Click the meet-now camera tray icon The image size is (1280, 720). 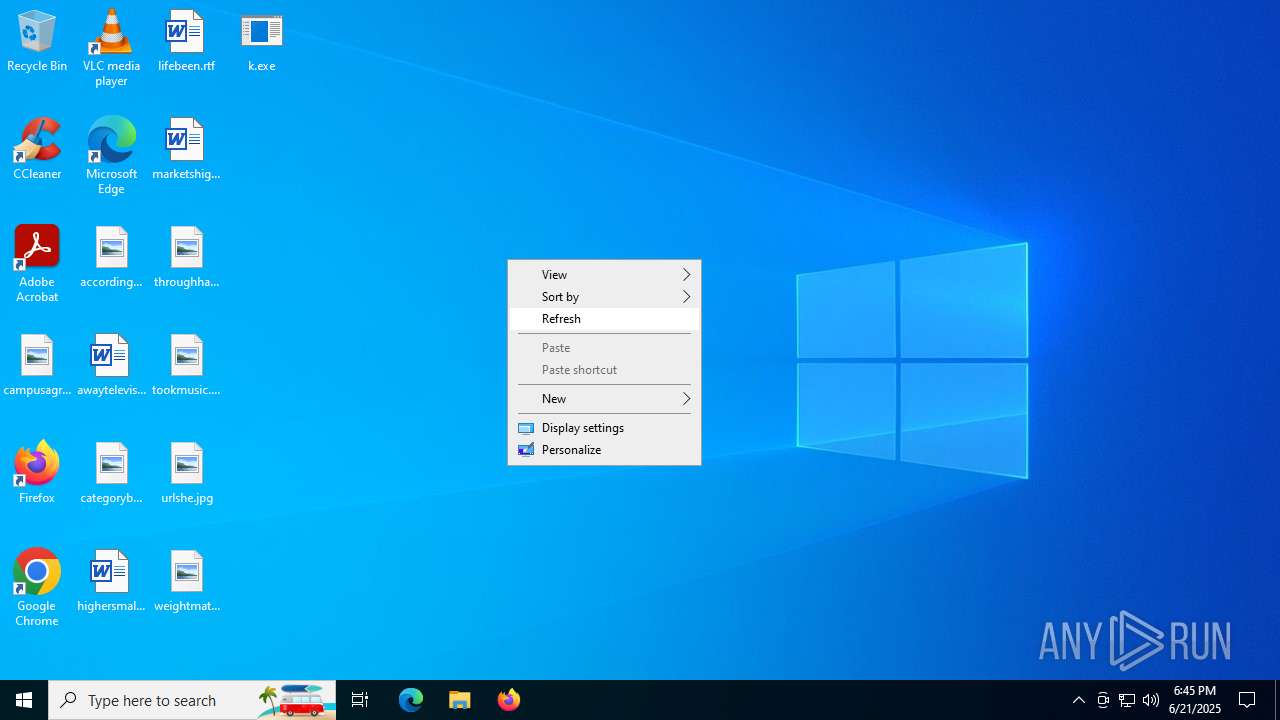click(x=1103, y=700)
